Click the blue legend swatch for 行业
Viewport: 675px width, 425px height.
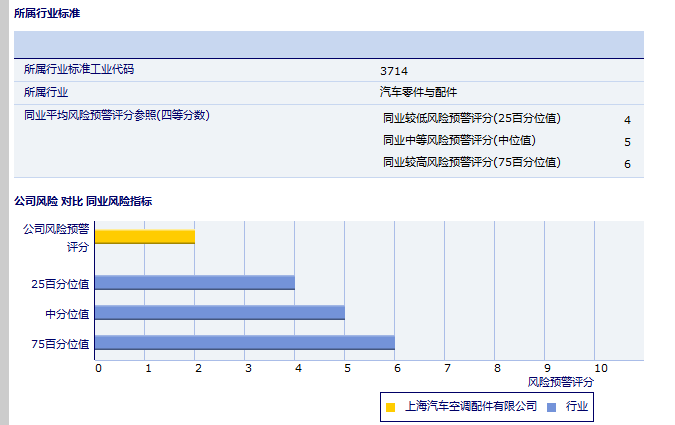pos(550,407)
